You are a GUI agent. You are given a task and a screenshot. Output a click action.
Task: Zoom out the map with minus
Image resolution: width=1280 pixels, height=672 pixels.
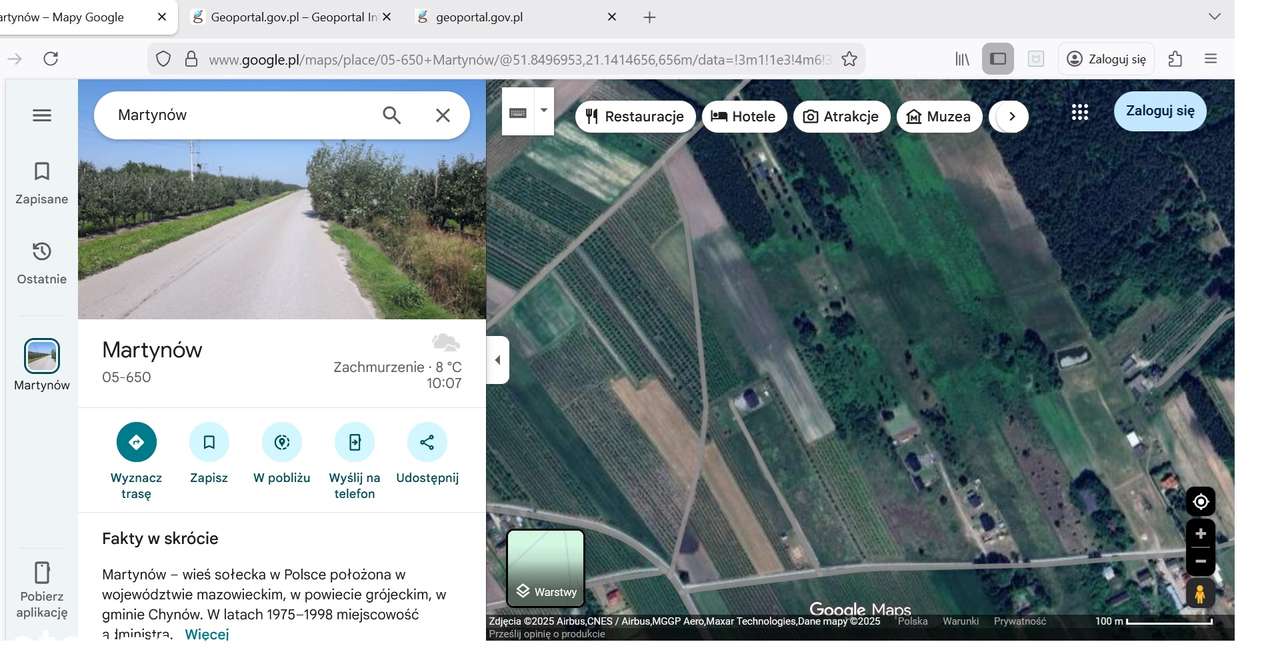point(1201,561)
